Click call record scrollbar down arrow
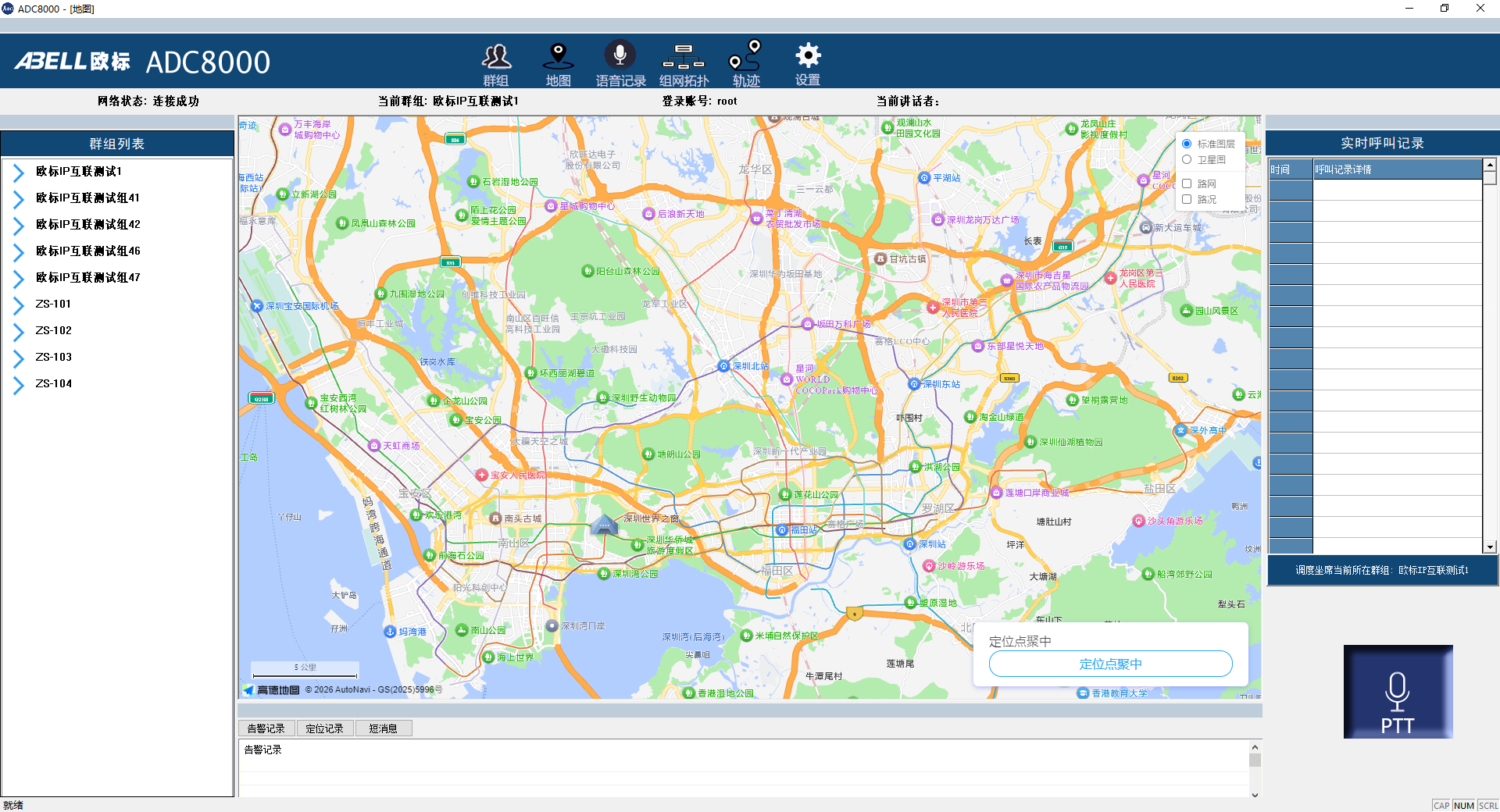The image size is (1500, 812). [1490, 547]
